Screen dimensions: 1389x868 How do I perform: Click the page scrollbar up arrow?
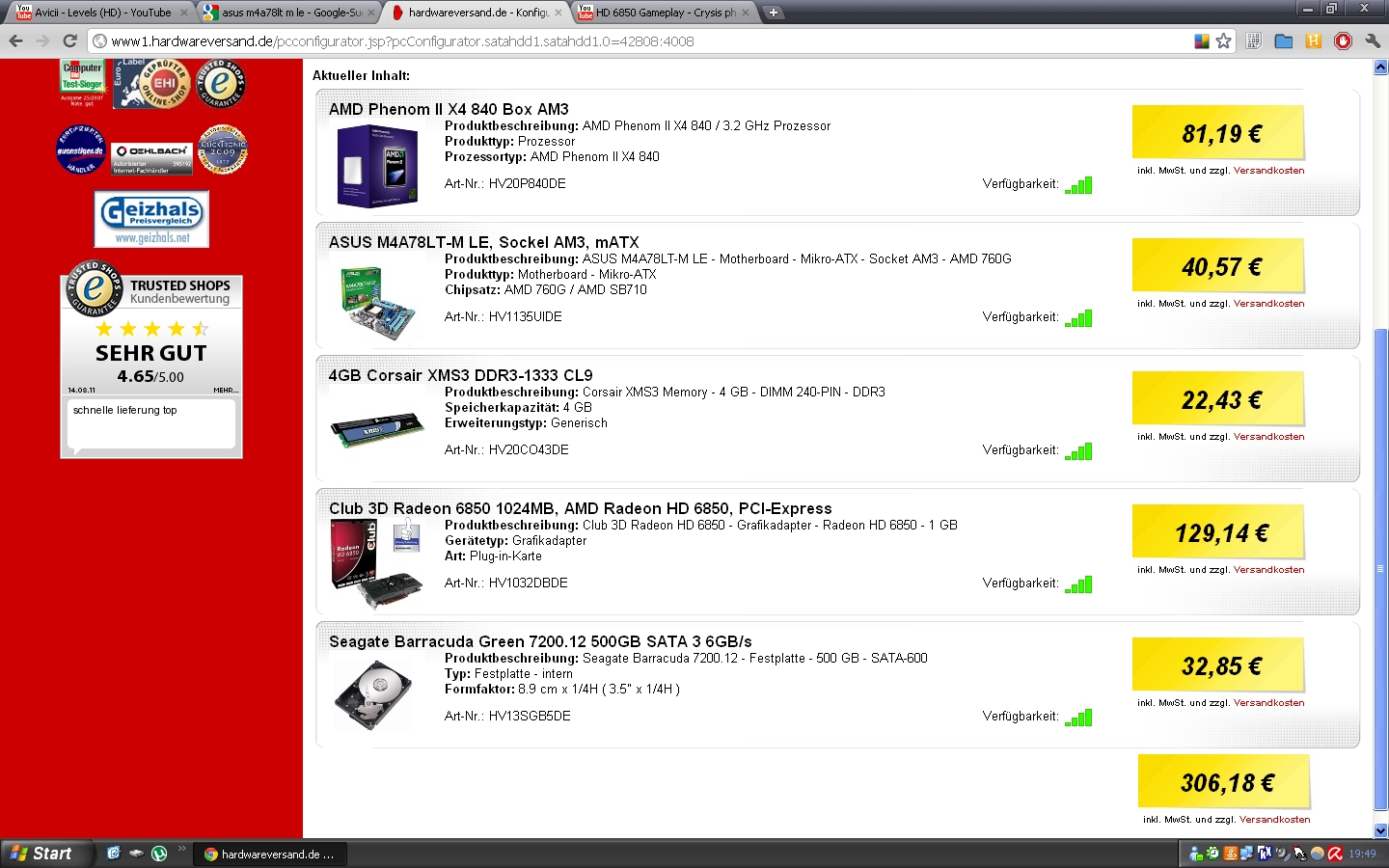point(1380,68)
